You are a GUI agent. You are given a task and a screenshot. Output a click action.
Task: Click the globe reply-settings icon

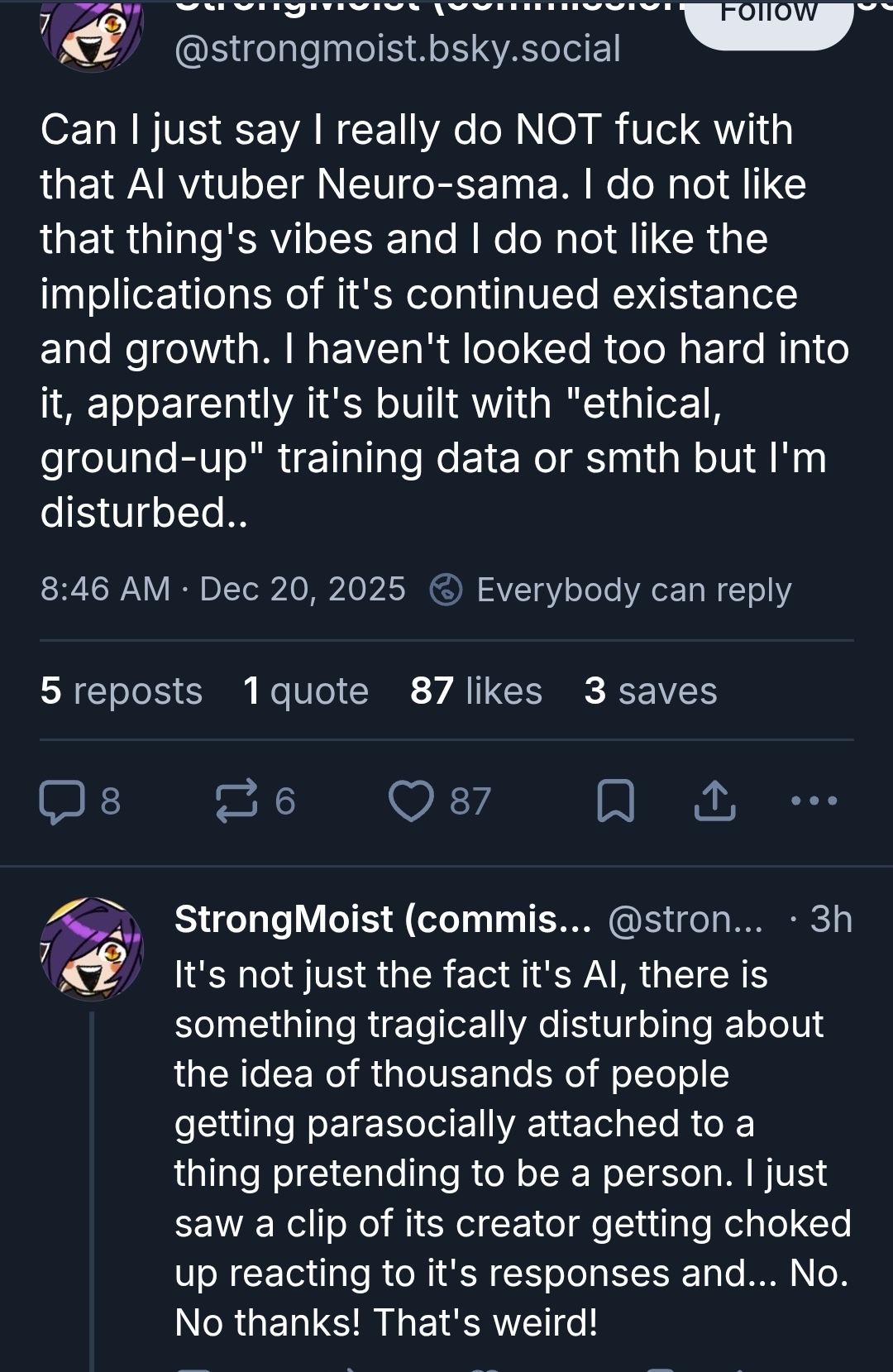click(446, 590)
